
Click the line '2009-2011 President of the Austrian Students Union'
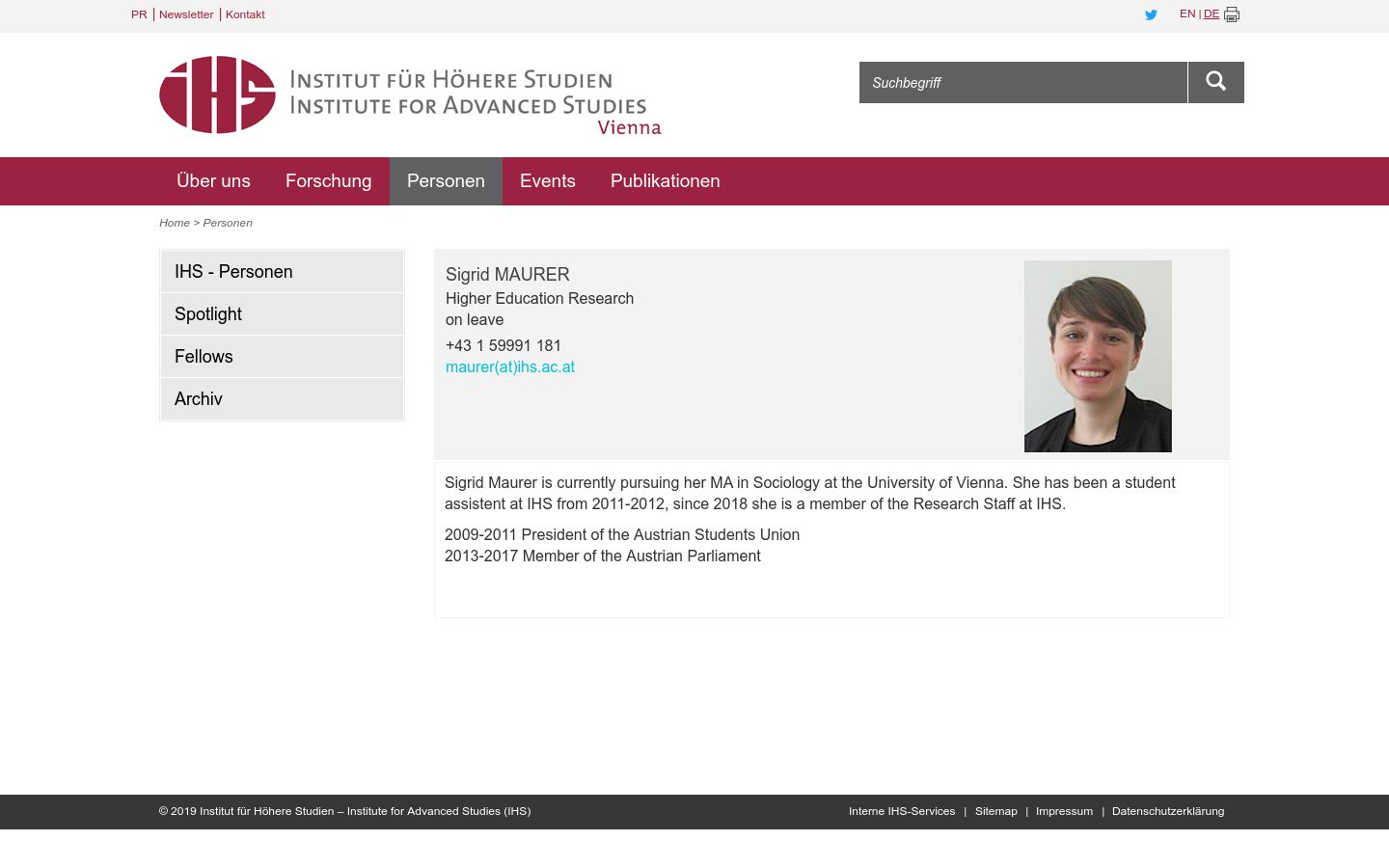tap(622, 534)
